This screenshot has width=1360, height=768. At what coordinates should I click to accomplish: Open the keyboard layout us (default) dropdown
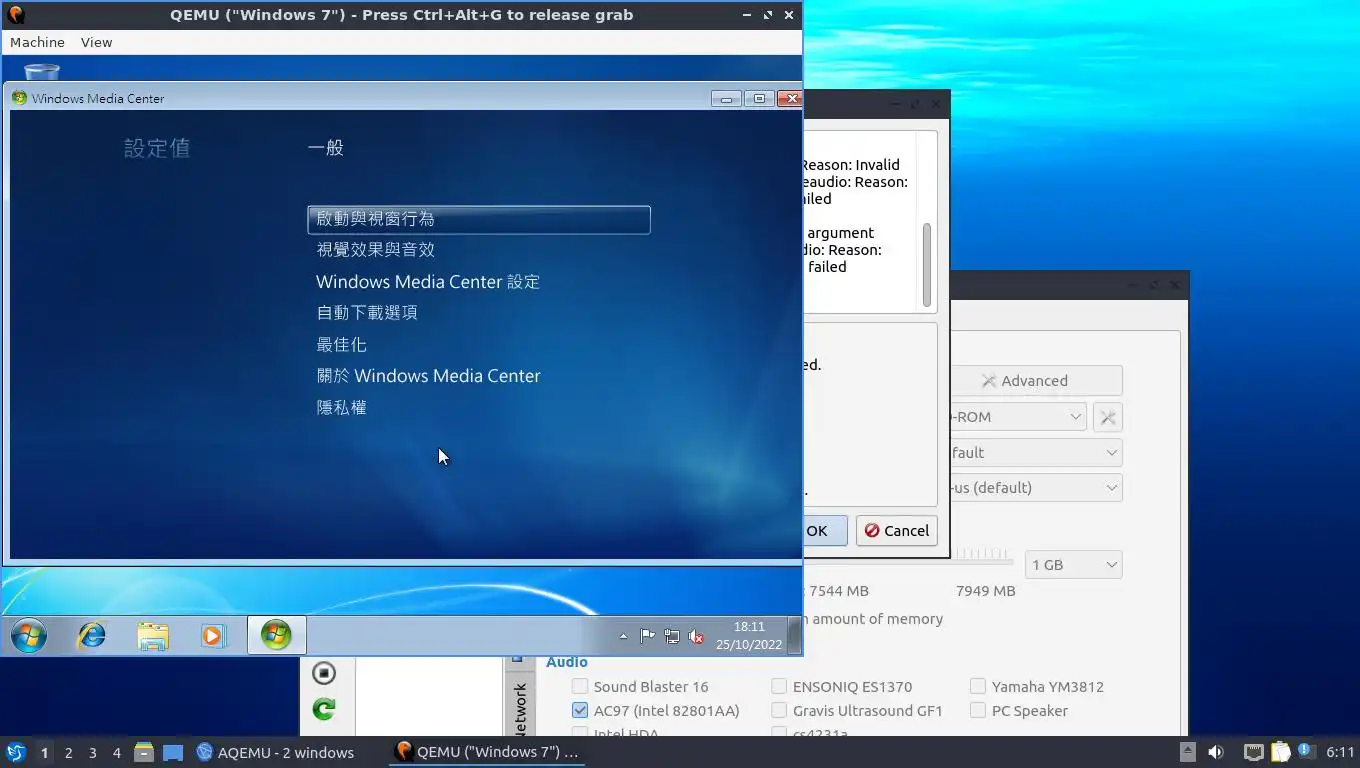click(1036, 488)
